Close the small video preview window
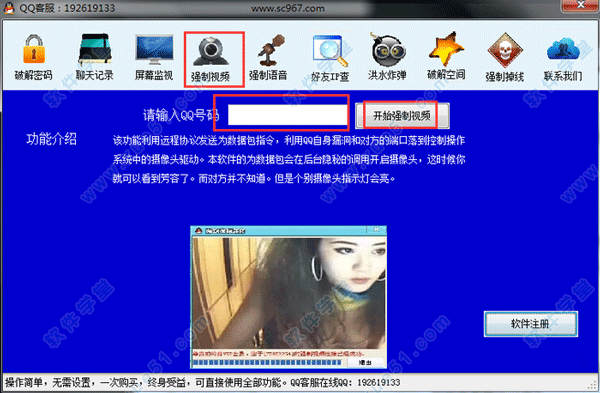This screenshot has width=600, height=393. tap(376, 230)
